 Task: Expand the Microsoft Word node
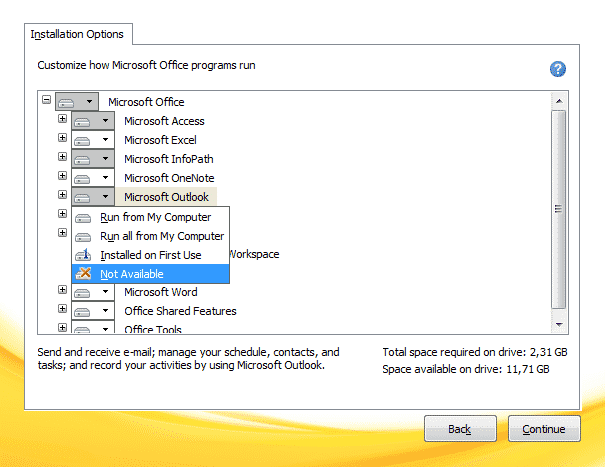(x=63, y=289)
